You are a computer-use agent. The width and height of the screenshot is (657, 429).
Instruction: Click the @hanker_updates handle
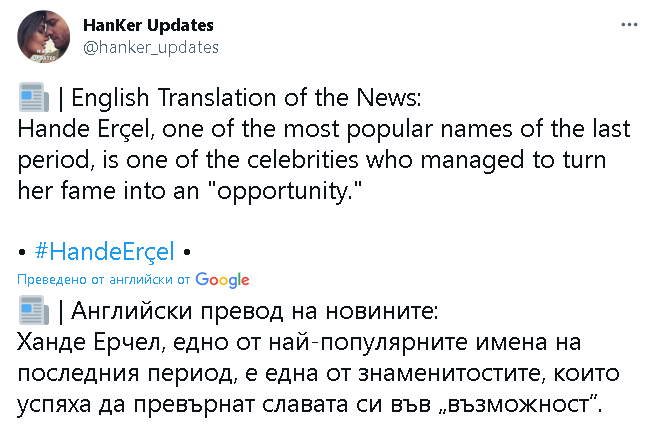151,47
